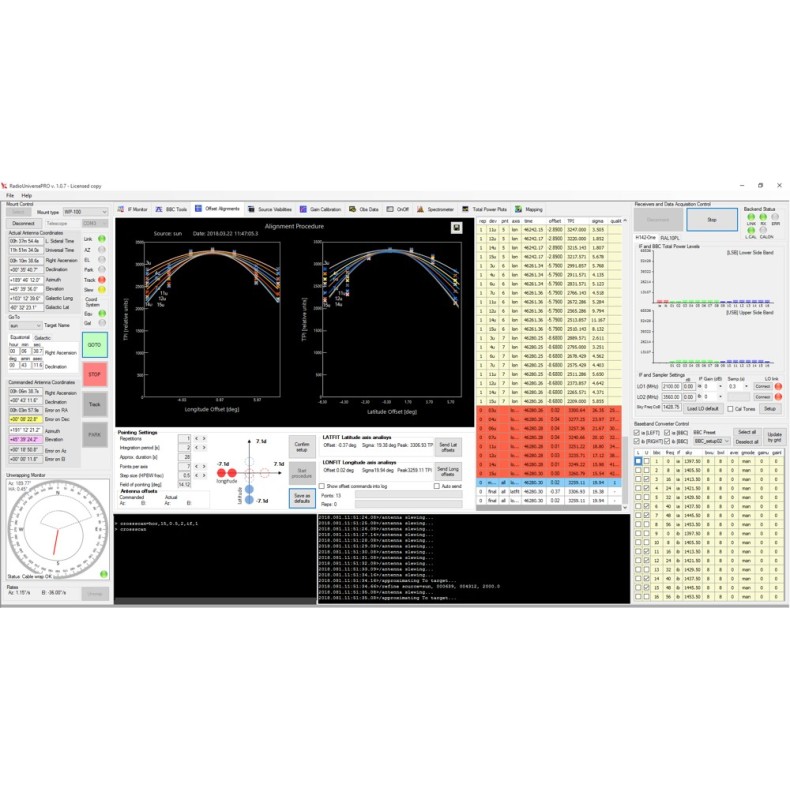Click the L CAL backend indicator

tap(751, 230)
